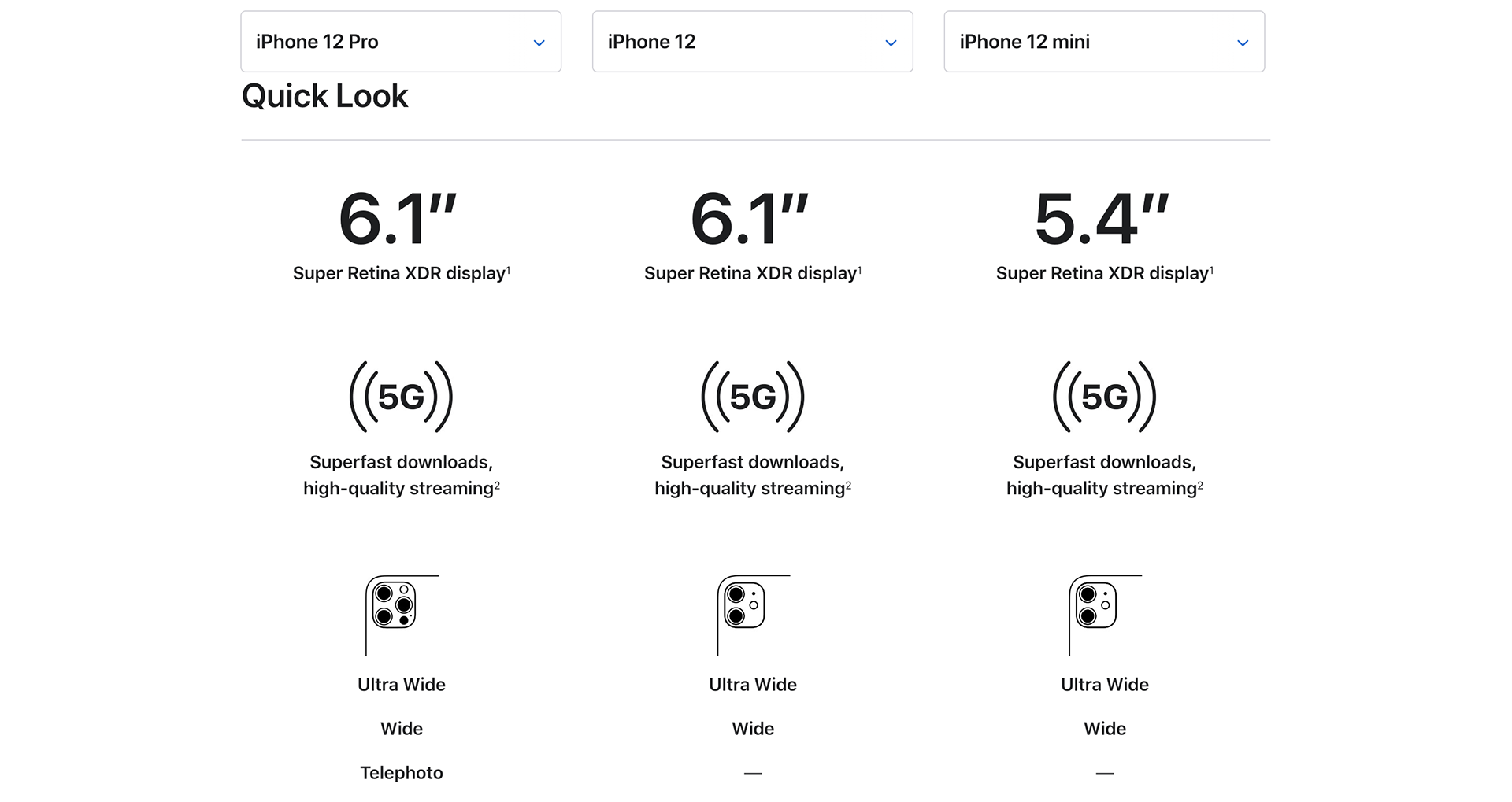The image size is (1512, 802).
Task: Click the chevron arrow in iPhone 12 mini selector
Action: click(x=1243, y=43)
